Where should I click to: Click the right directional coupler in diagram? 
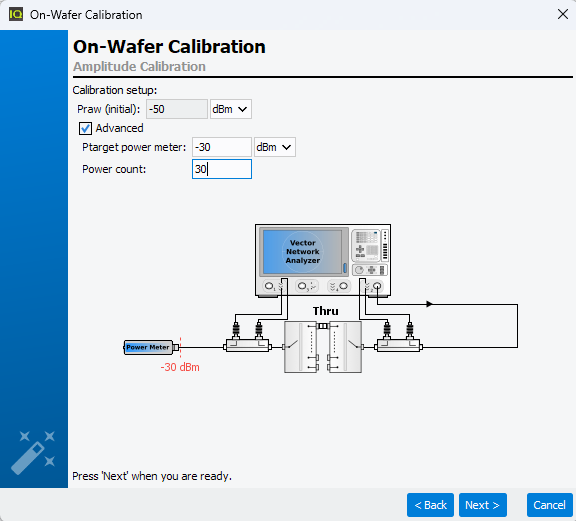pos(398,346)
